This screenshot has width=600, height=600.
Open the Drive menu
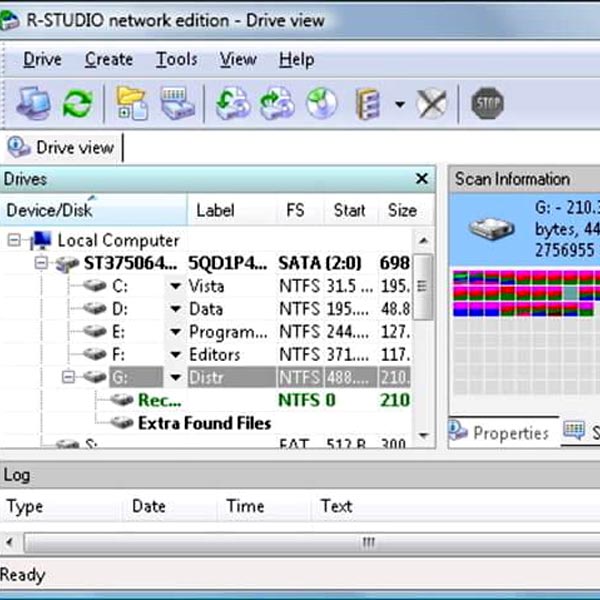tap(42, 60)
